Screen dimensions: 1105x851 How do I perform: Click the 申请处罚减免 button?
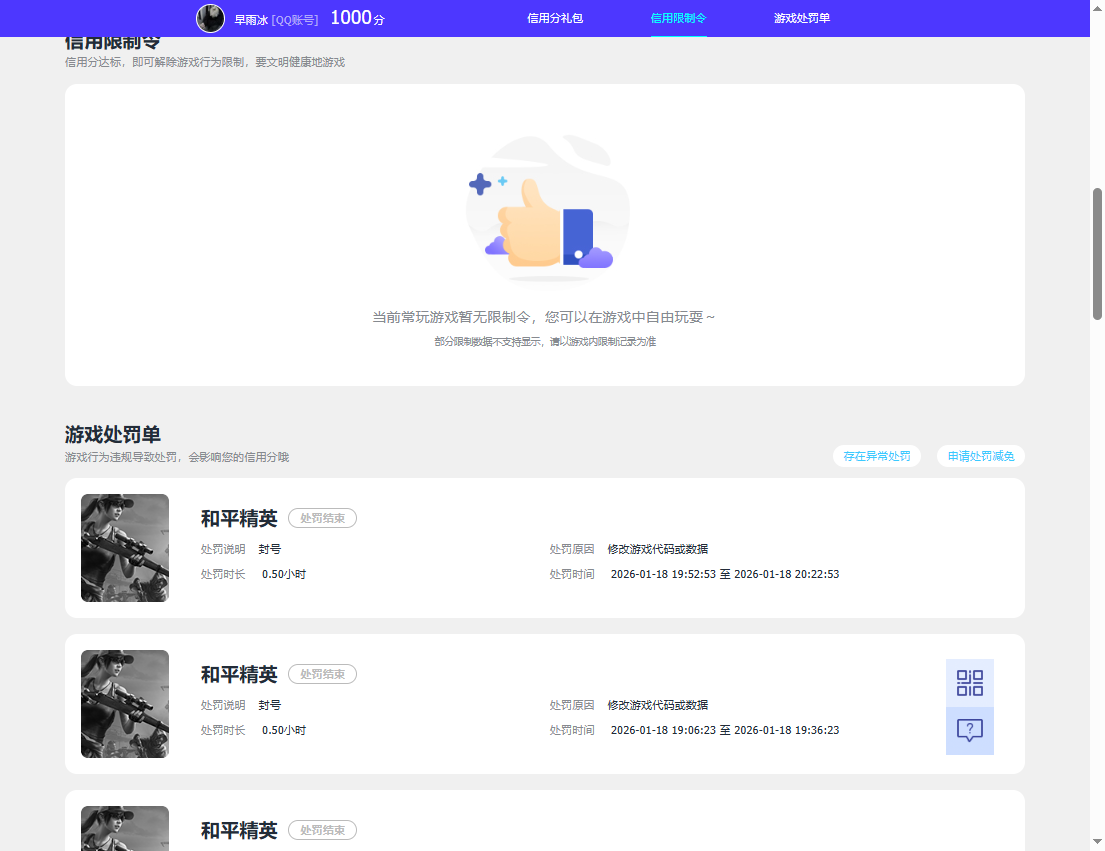click(980, 456)
